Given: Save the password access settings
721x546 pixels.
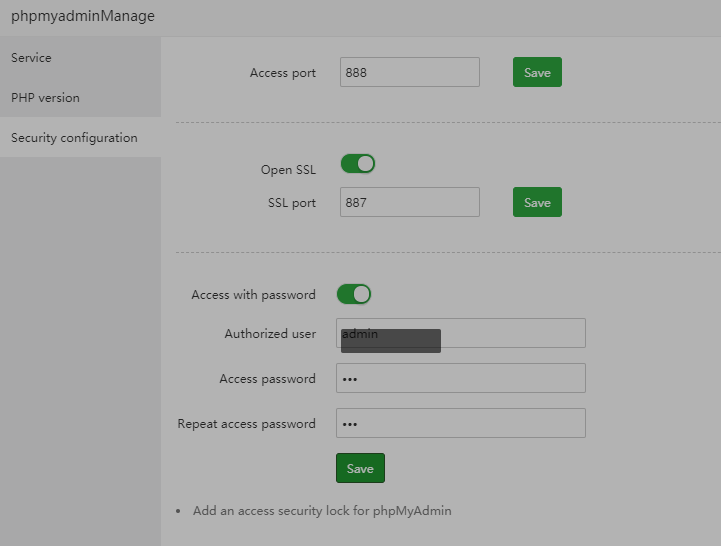Looking at the screenshot, I should [360, 468].
